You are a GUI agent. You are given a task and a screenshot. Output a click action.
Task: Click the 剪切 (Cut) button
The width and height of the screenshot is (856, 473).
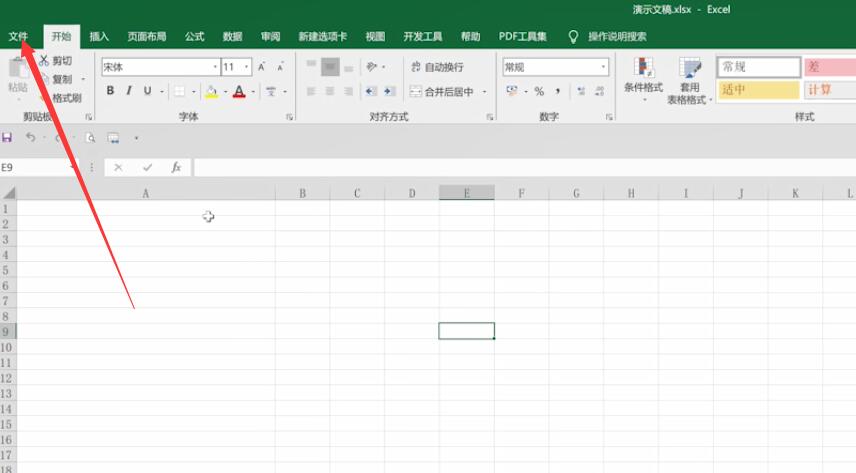coord(56,61)
